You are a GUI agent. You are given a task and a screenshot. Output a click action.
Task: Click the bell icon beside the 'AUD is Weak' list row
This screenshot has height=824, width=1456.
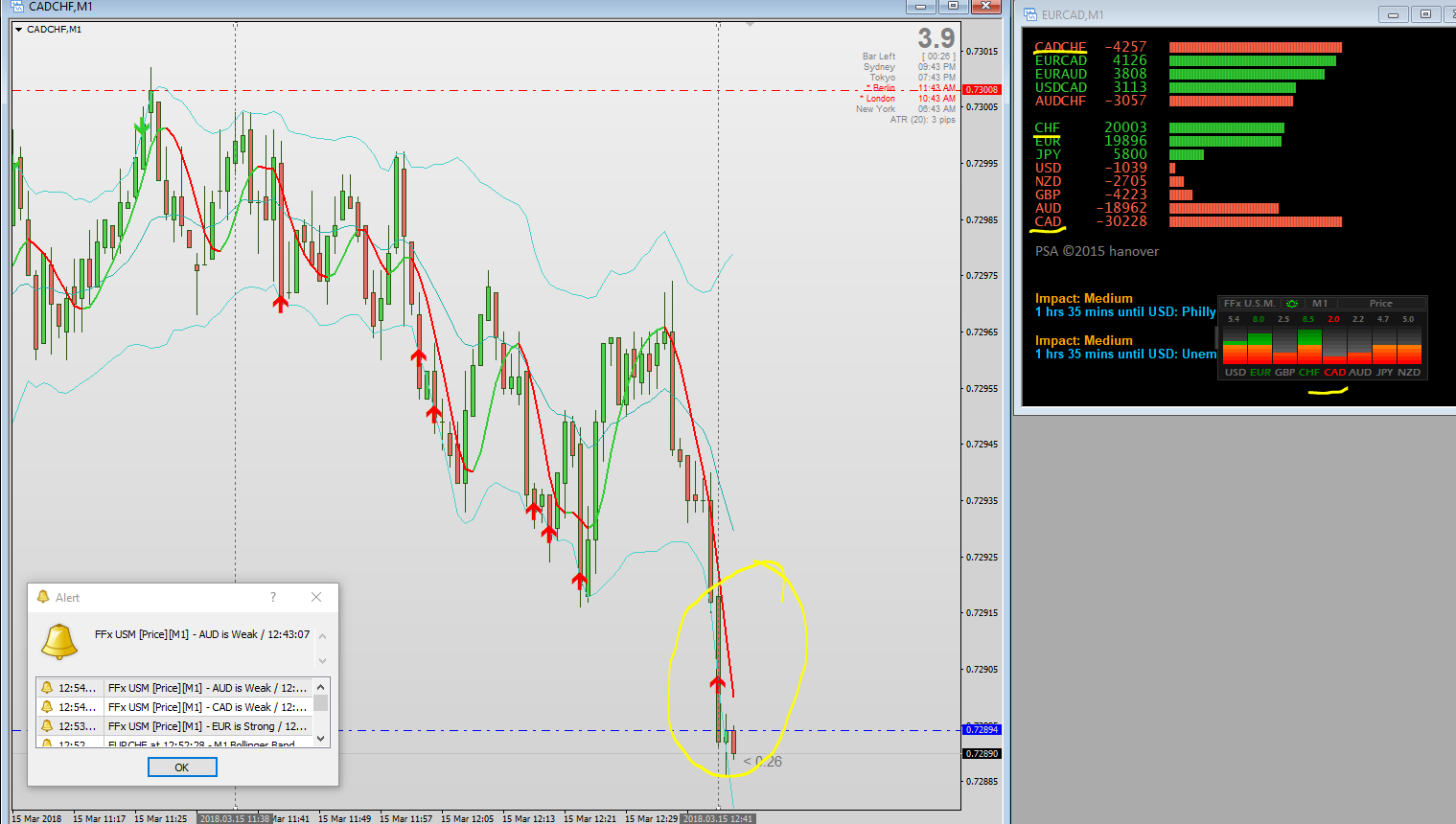coord(46,687)
